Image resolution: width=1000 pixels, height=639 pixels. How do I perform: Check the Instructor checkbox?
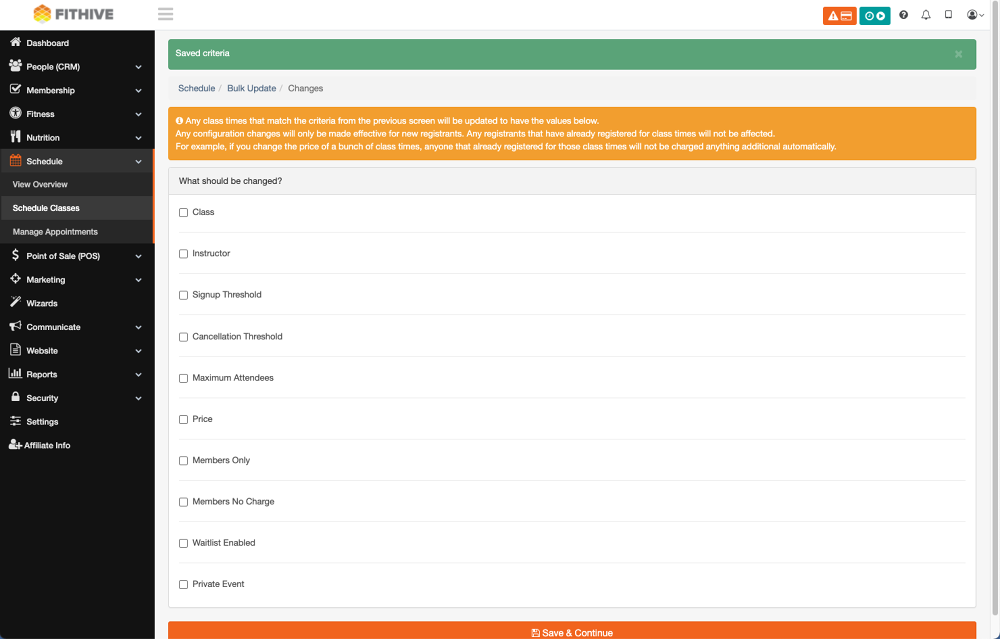pos(183,254)
